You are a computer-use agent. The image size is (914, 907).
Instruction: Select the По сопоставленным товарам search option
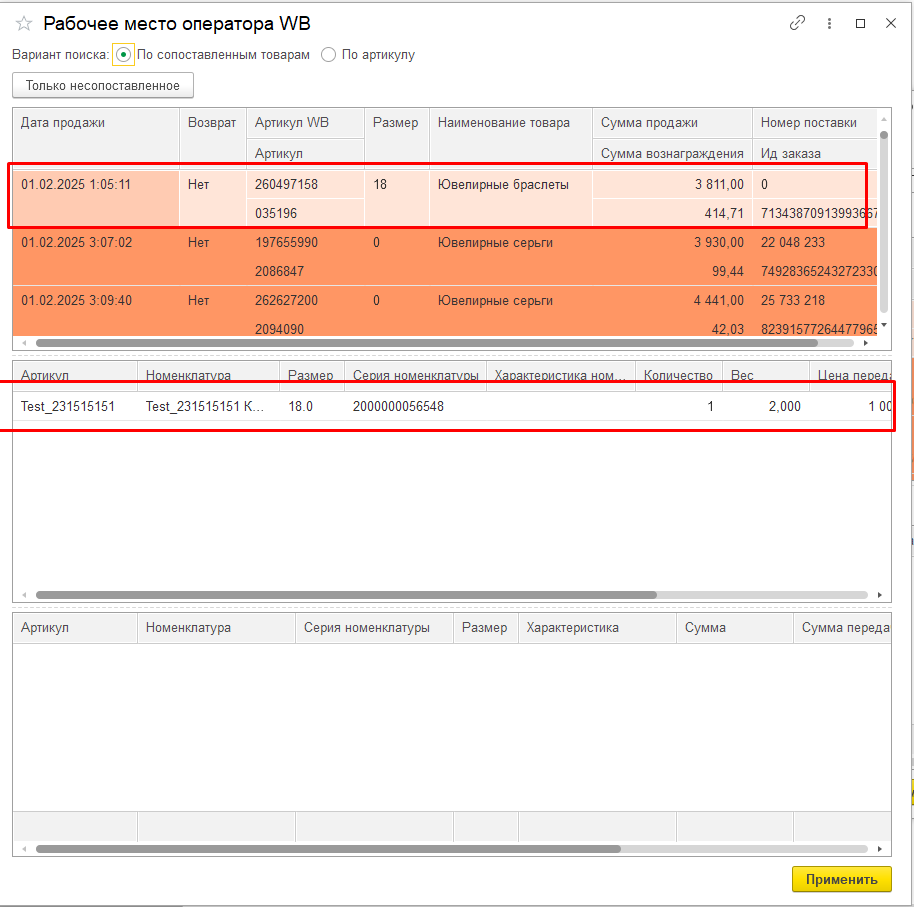(x=123, y=55)
